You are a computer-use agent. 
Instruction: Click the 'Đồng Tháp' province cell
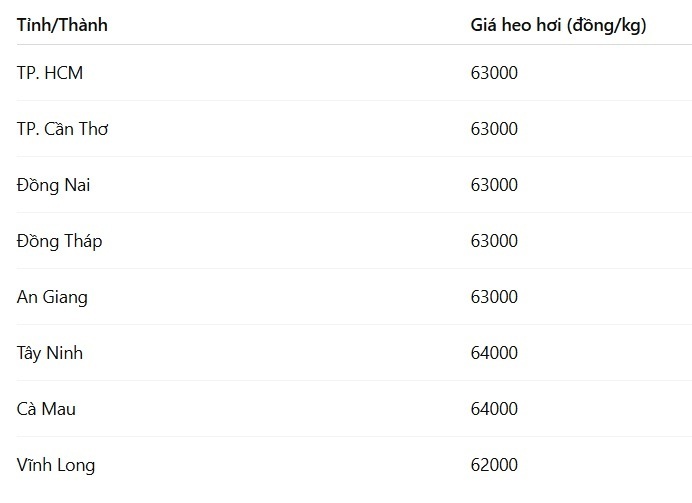click(59, 241)
